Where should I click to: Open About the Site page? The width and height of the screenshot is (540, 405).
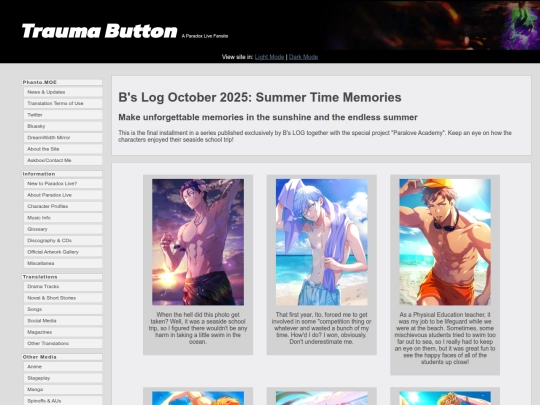(63, 149)
